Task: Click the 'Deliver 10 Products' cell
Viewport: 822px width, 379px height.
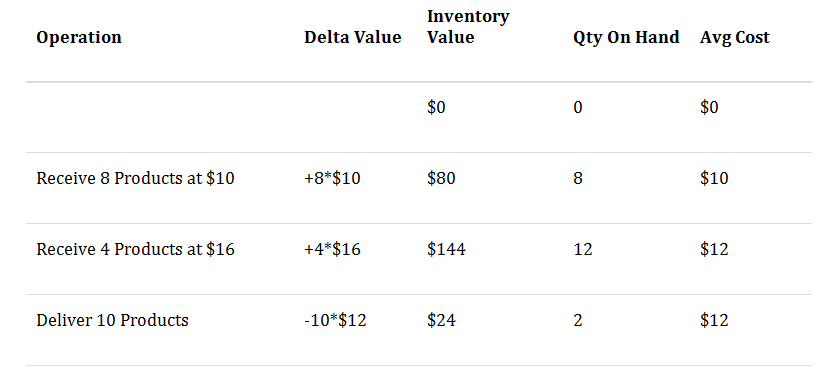Action: pyautogui.click(x=112, y=320)
